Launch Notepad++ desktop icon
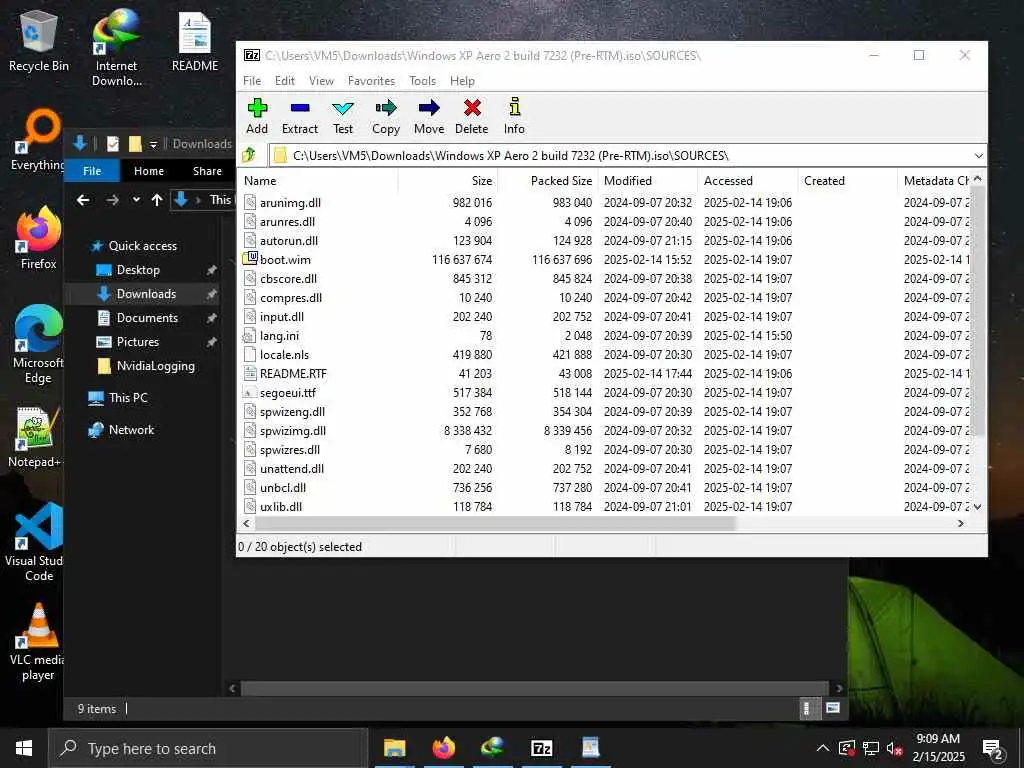1024x768 pixels. click(34, 438)
